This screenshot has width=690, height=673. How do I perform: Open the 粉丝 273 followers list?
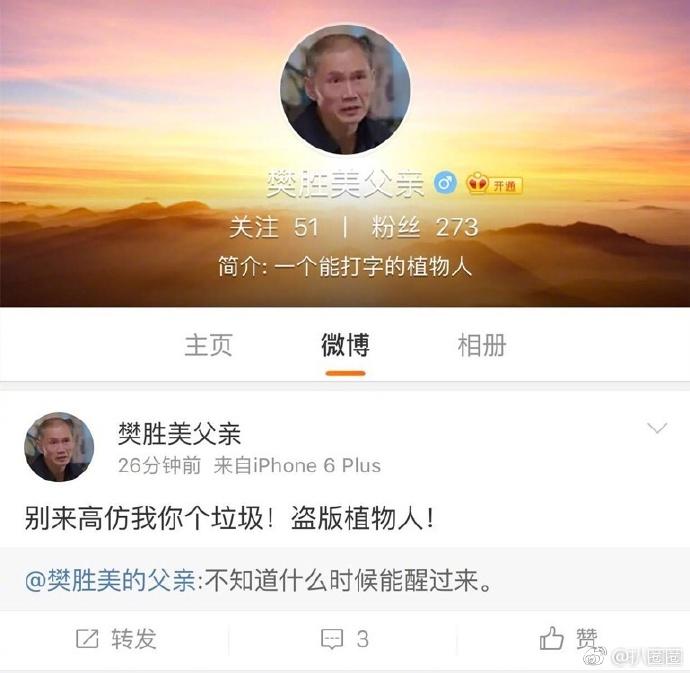[425, 228]
